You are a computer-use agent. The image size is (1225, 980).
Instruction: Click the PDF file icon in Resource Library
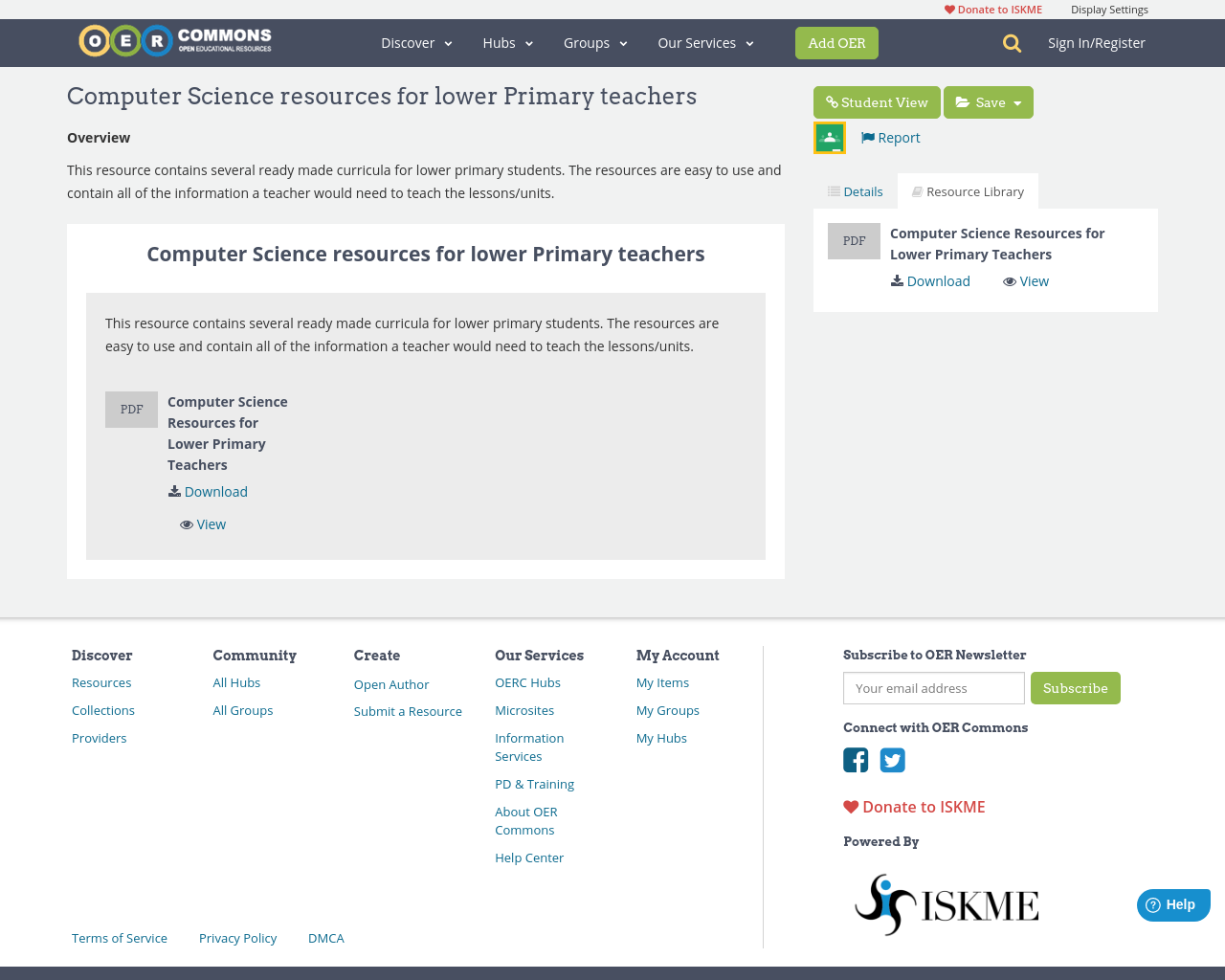pyautogui.click(x=854, y=240)
